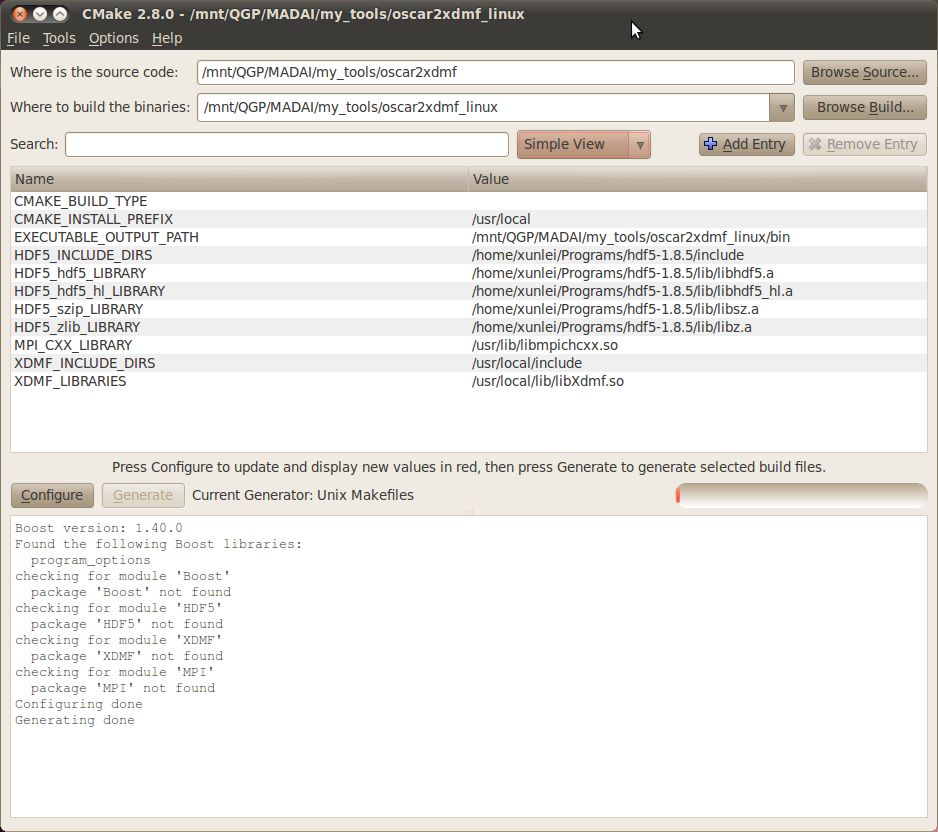Click the 'program_options' log line
938x832 pixels.
pyautogui.click(x=90, y=560)
